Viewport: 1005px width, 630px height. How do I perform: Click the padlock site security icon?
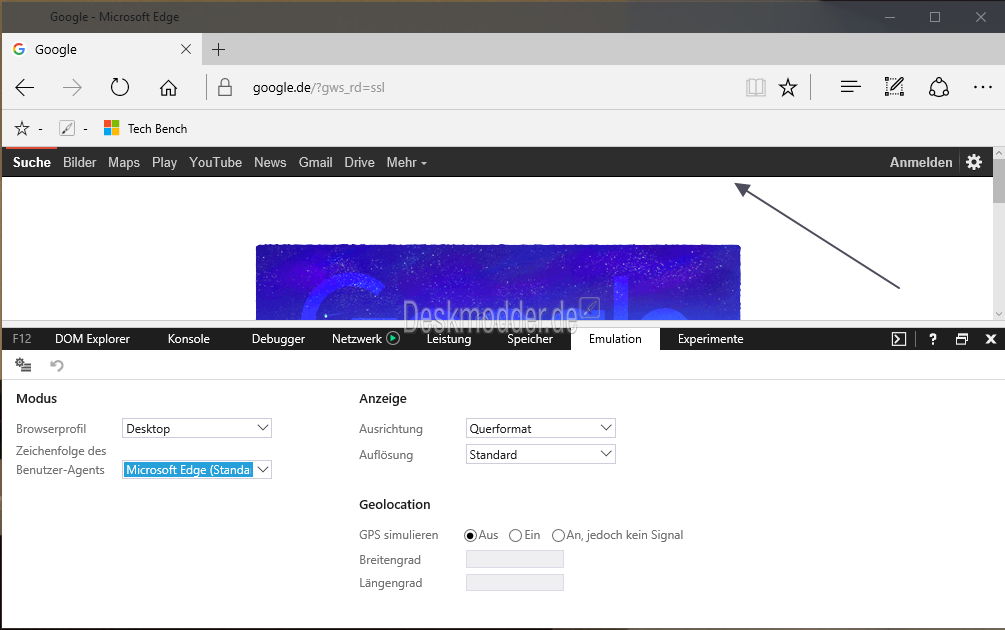(x=224, y=87)
